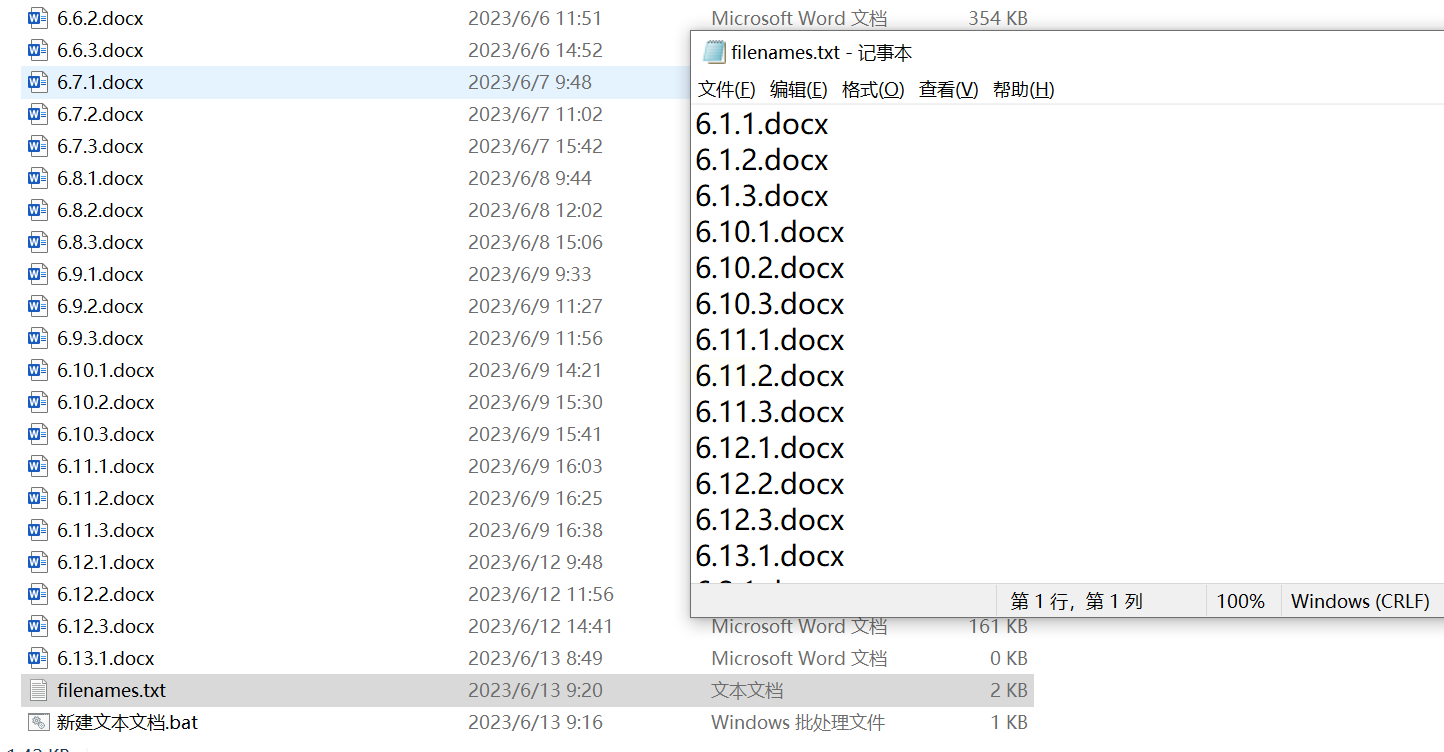Click the Word icon beside 6.9.3.docx
The height and width of the screenshot is (752, 1444).
click(x=38, y=338)
